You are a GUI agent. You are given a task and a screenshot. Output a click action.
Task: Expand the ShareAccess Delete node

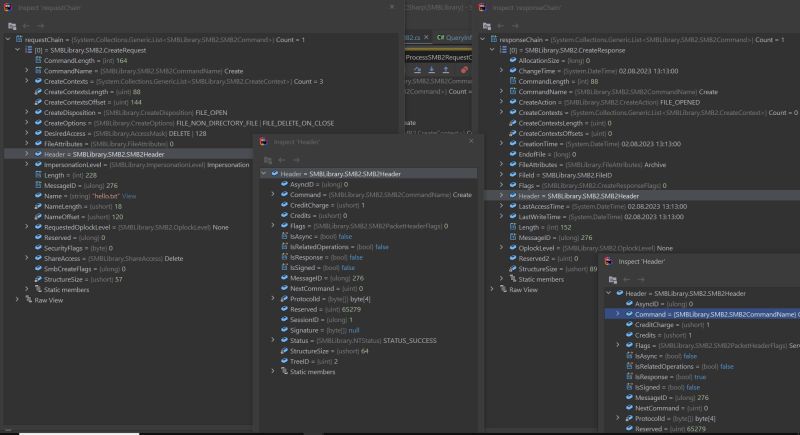click(x=27, y=258)
